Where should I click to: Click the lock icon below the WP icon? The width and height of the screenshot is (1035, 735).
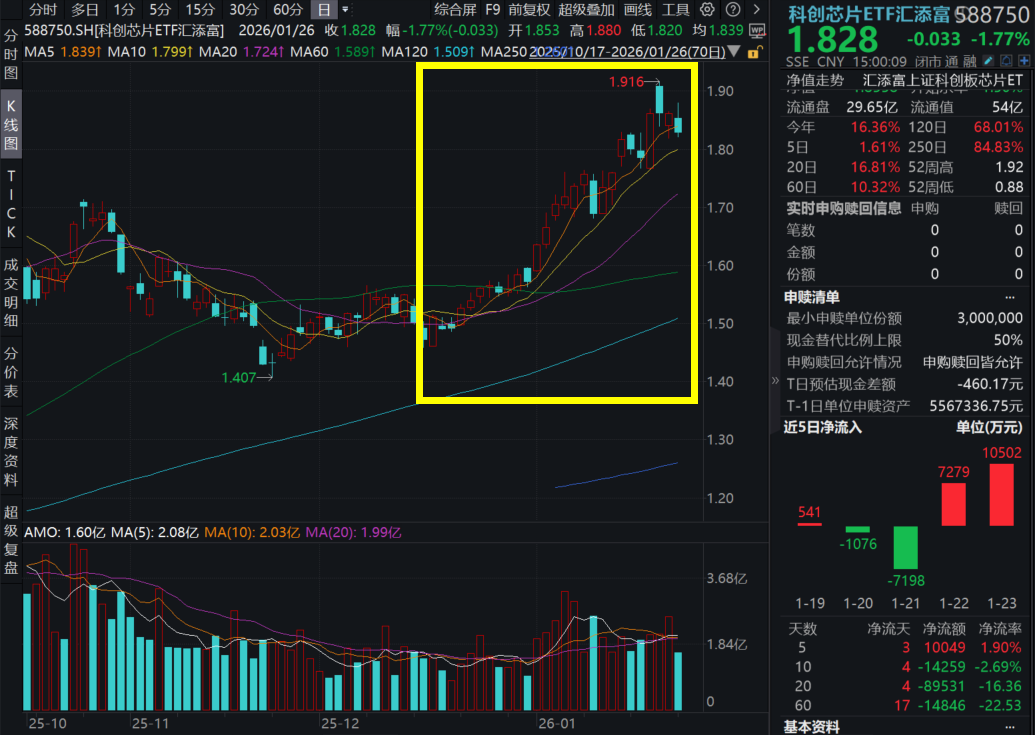point(754,51)
